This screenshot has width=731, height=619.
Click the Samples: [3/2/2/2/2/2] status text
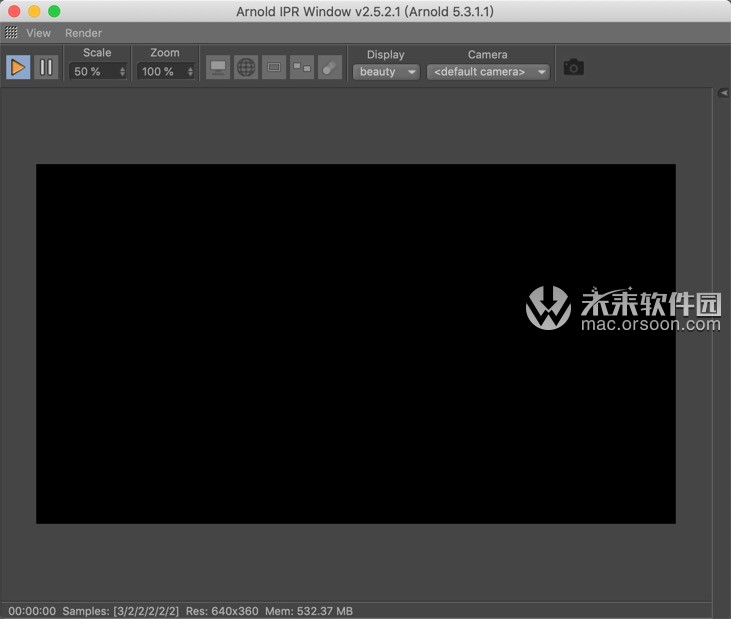pos(120,611)
